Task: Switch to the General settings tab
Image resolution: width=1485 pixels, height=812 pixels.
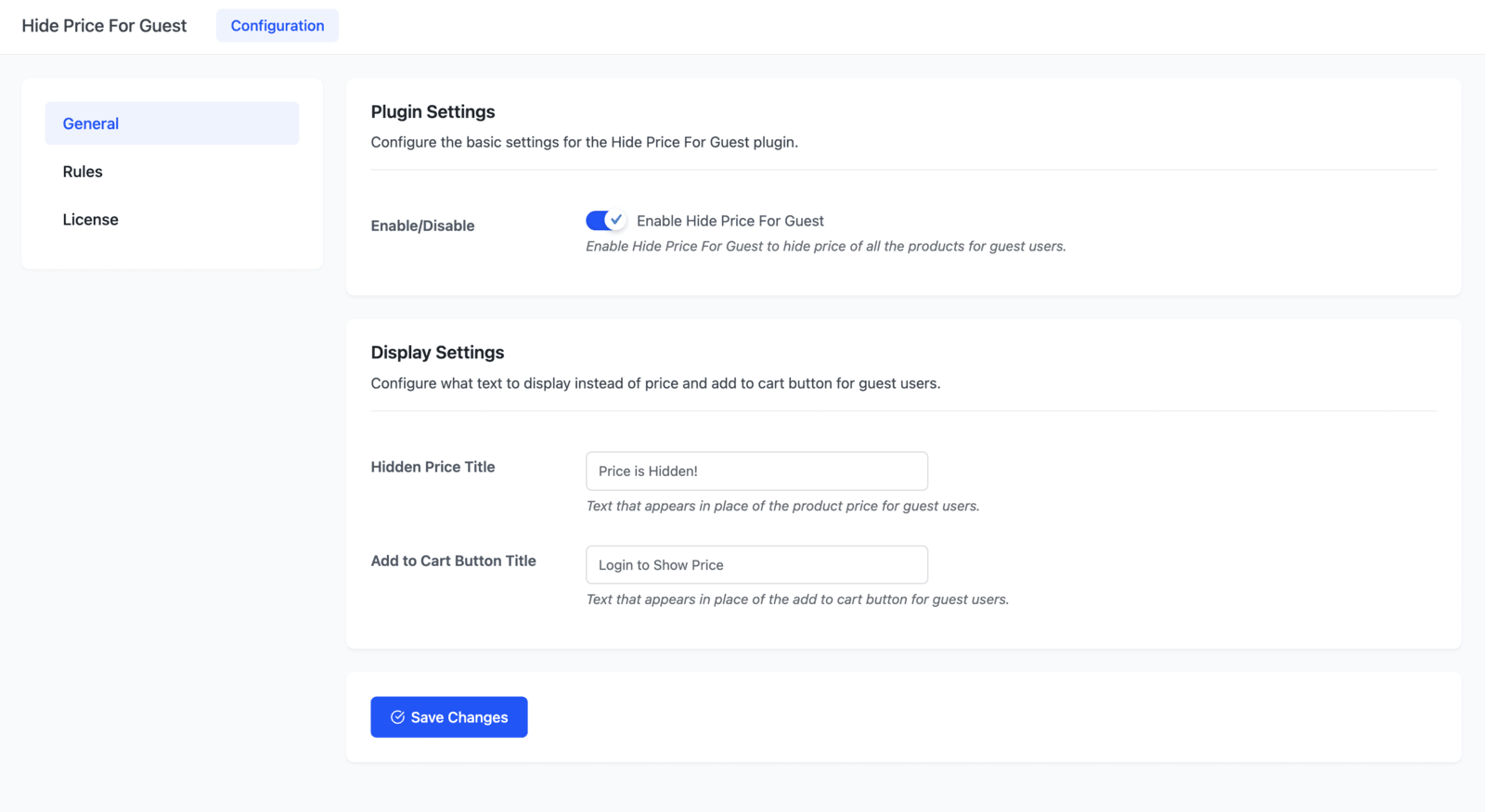Action: pos(90,122)
